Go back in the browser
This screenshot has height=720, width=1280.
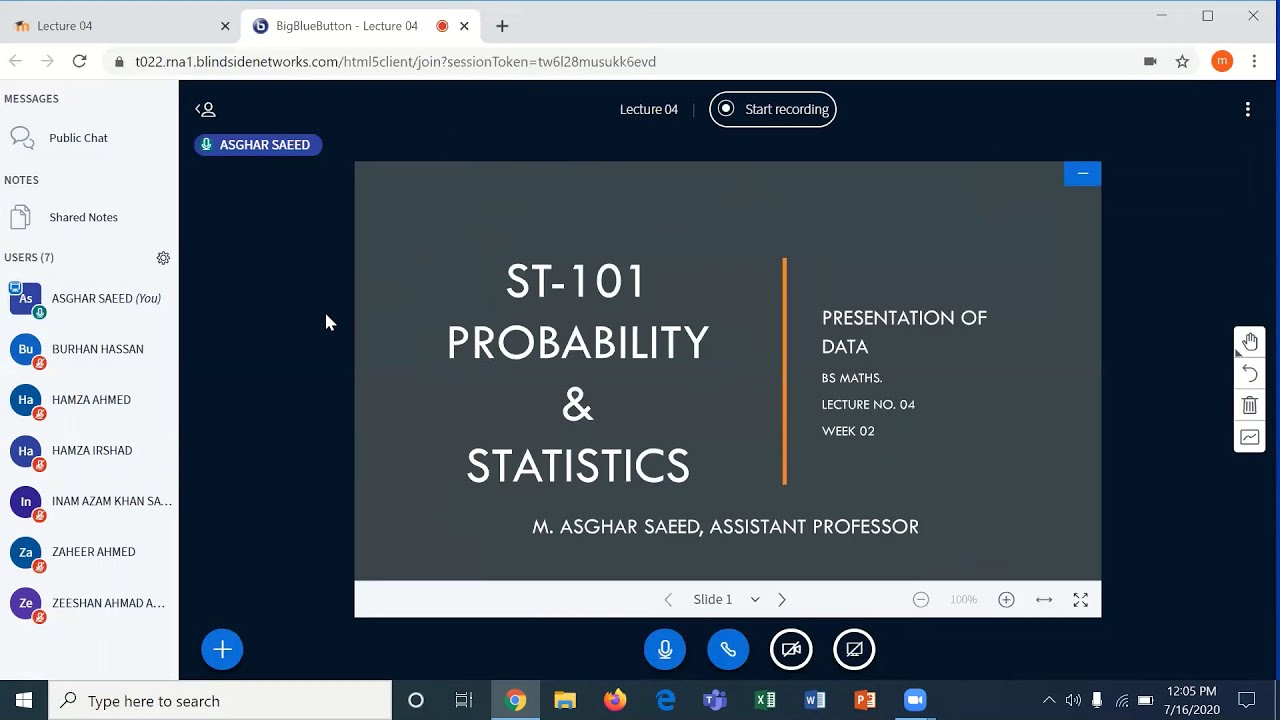click(x=15, y=61)
